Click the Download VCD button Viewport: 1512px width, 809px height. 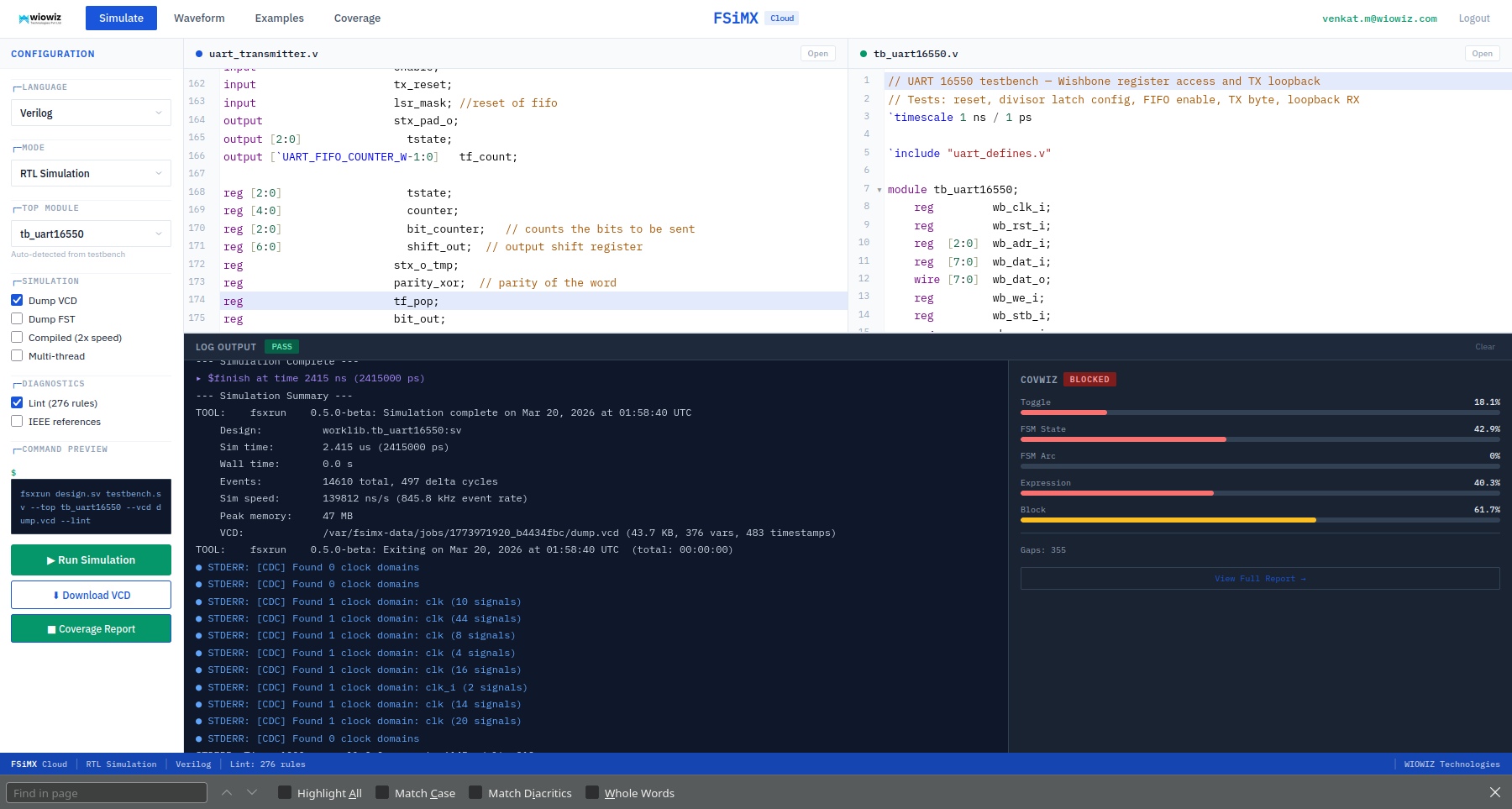point(91,595)
